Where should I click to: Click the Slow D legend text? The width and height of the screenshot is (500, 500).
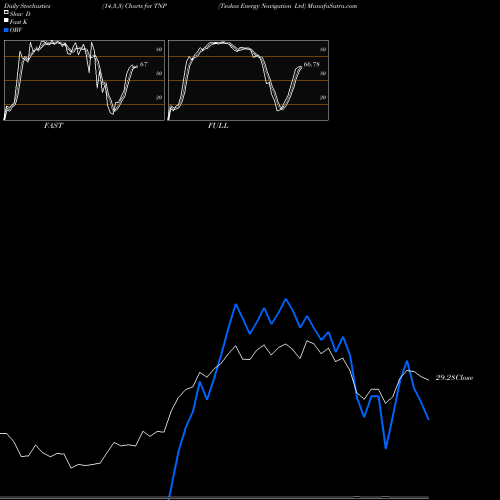20,14
